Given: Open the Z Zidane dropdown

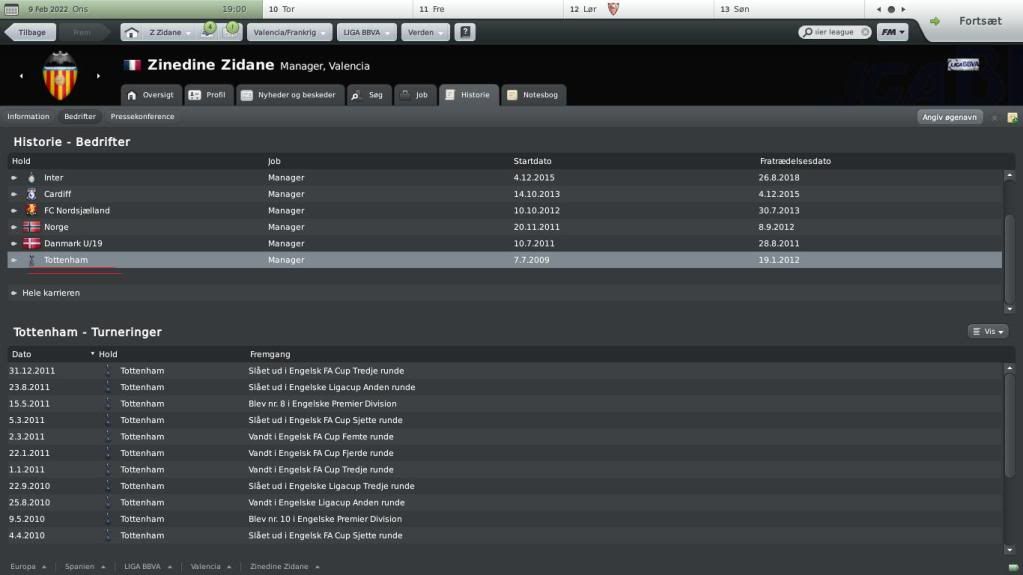Looking at the screenshot, I should click(x=170, y=32).
